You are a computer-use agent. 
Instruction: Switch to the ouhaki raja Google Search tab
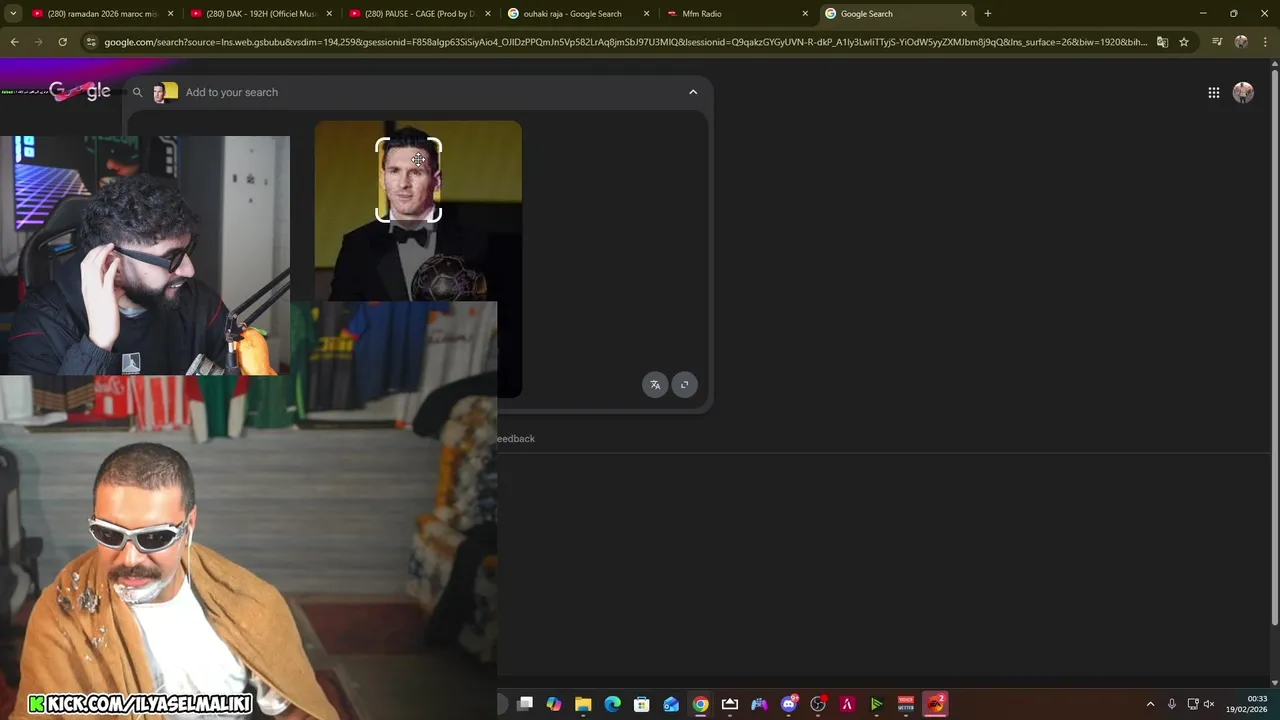click(578, 14)
